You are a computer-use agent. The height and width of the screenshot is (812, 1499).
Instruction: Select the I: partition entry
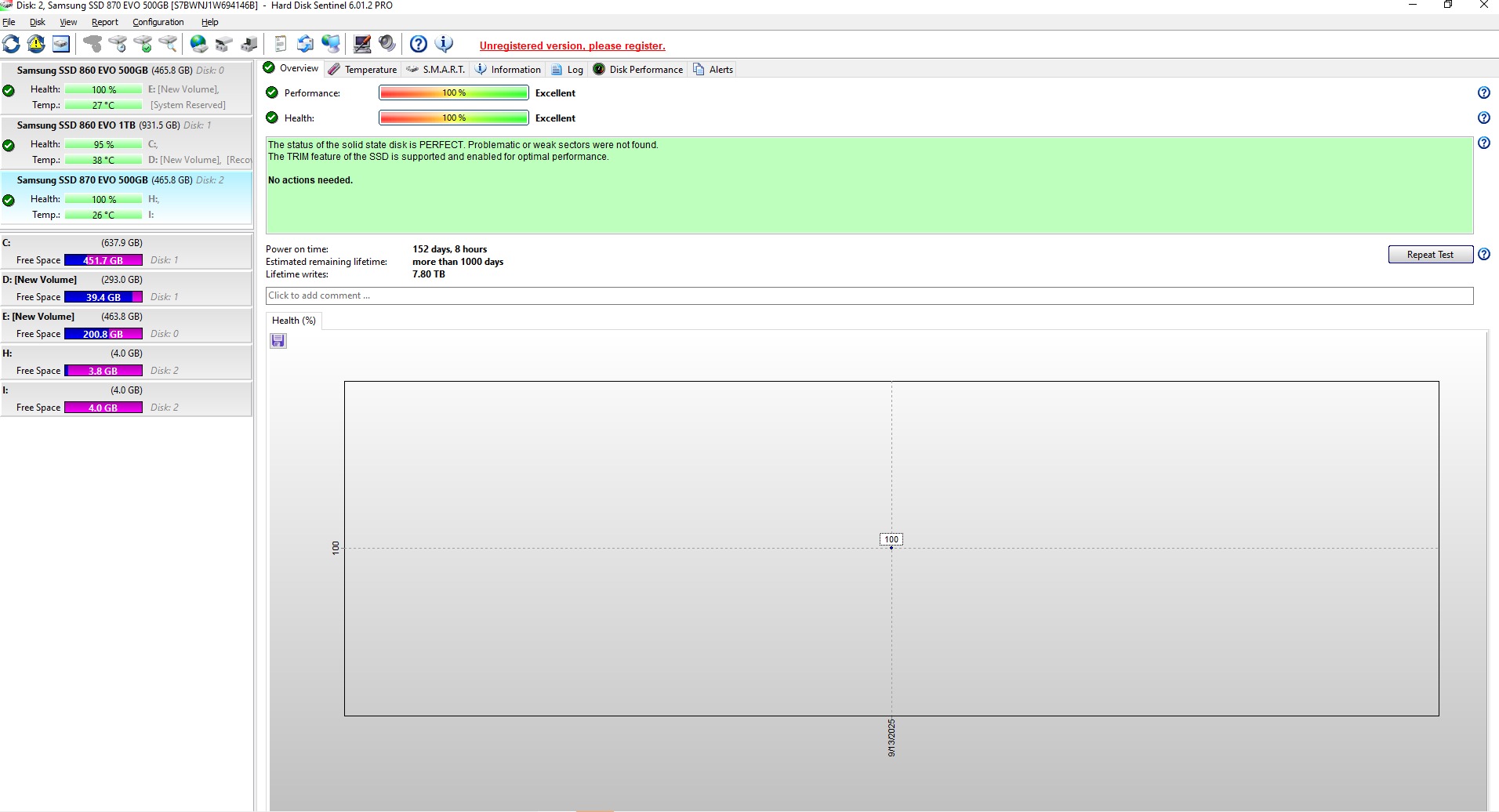[126, 398]
